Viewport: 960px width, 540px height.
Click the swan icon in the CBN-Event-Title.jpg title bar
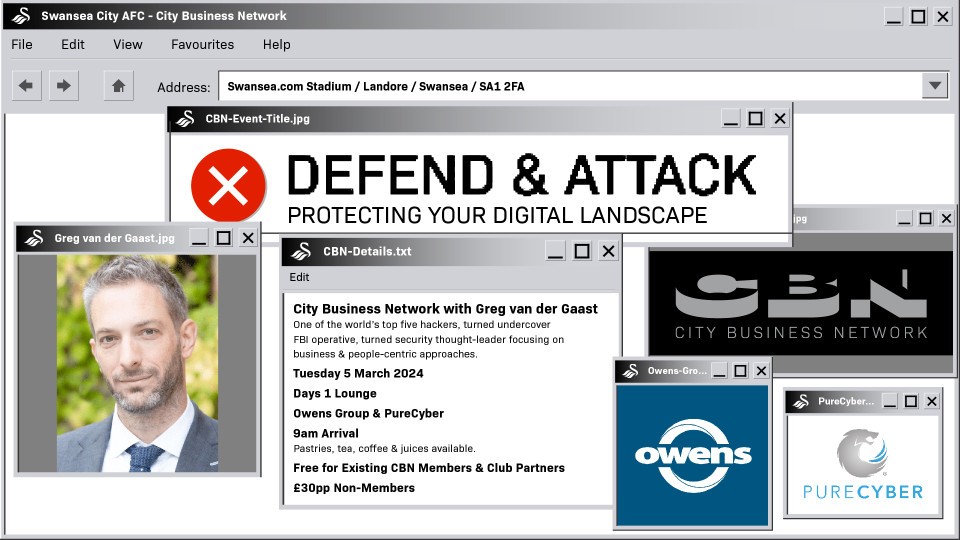click(x=185, y=118)
